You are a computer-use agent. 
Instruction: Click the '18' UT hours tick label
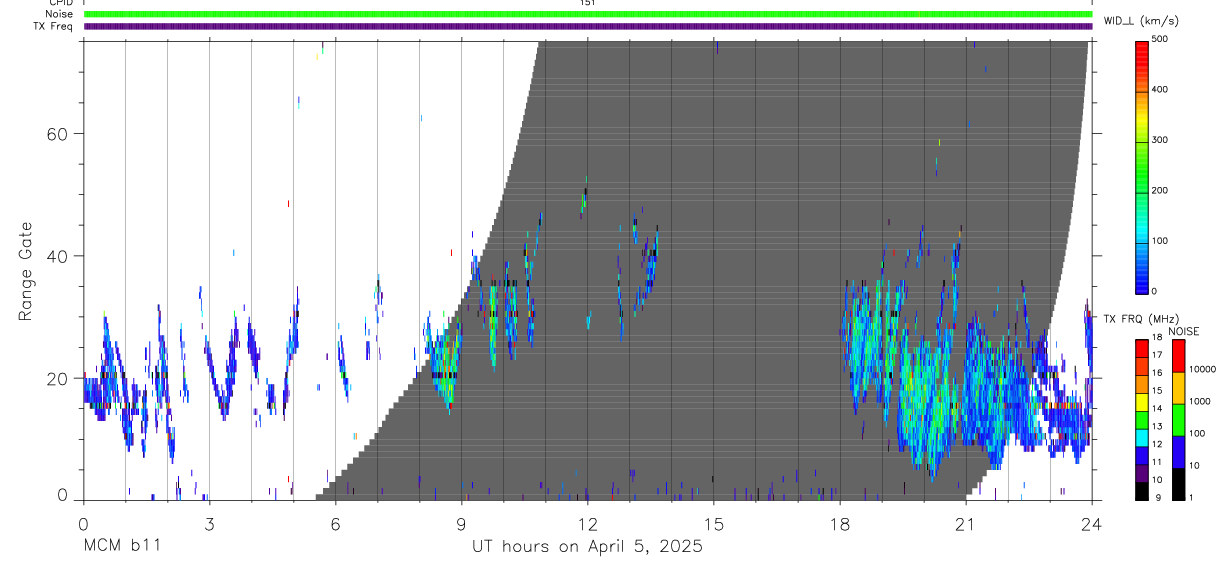coord(840,521)
